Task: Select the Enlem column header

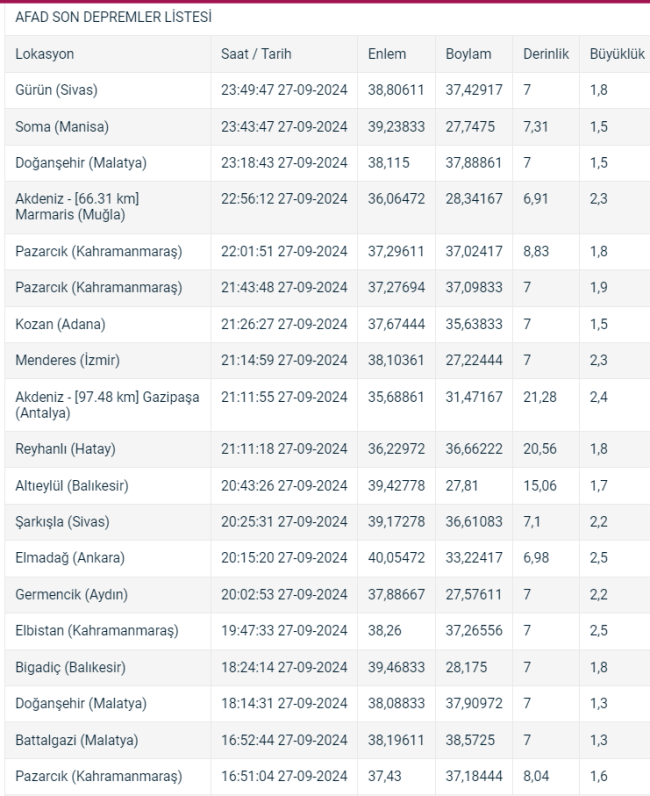Action: click(x=387, y=54)
